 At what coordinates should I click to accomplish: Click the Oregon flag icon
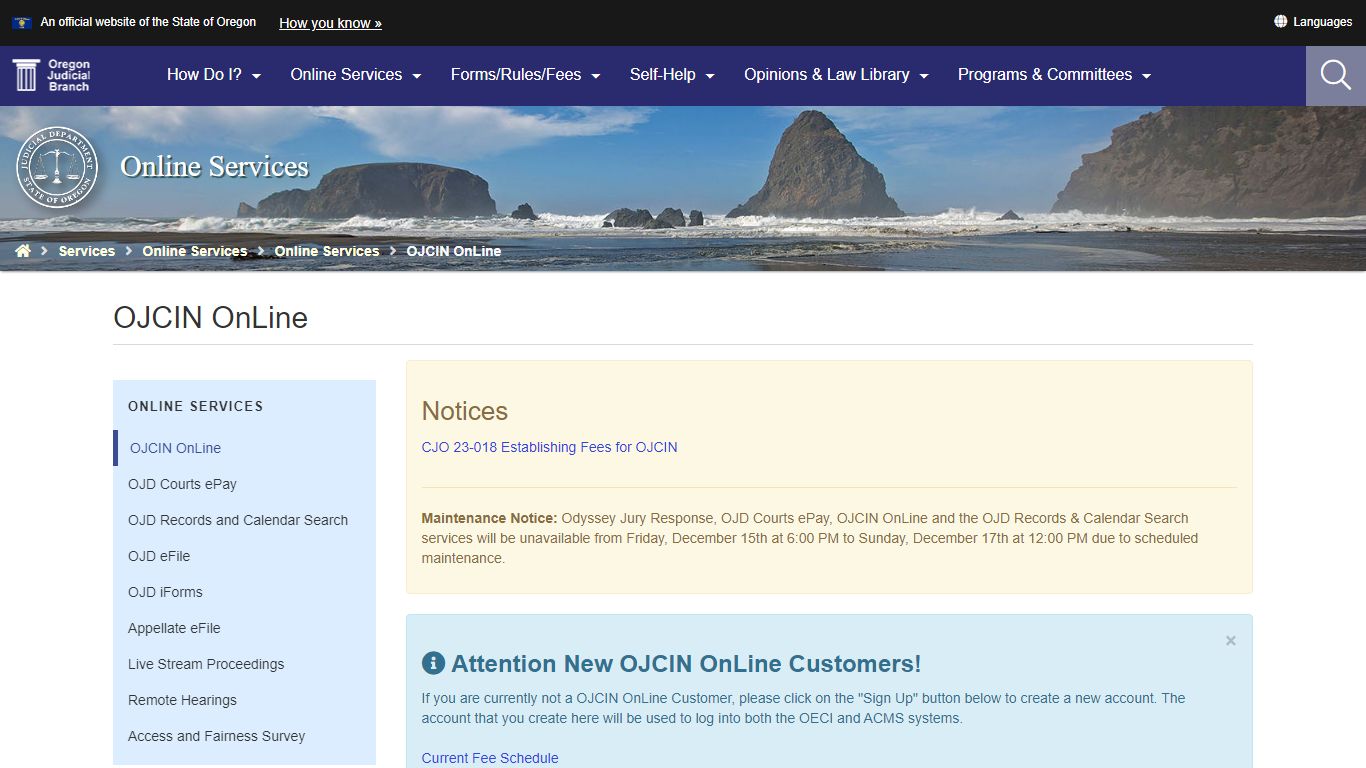[x=21, y=22]
